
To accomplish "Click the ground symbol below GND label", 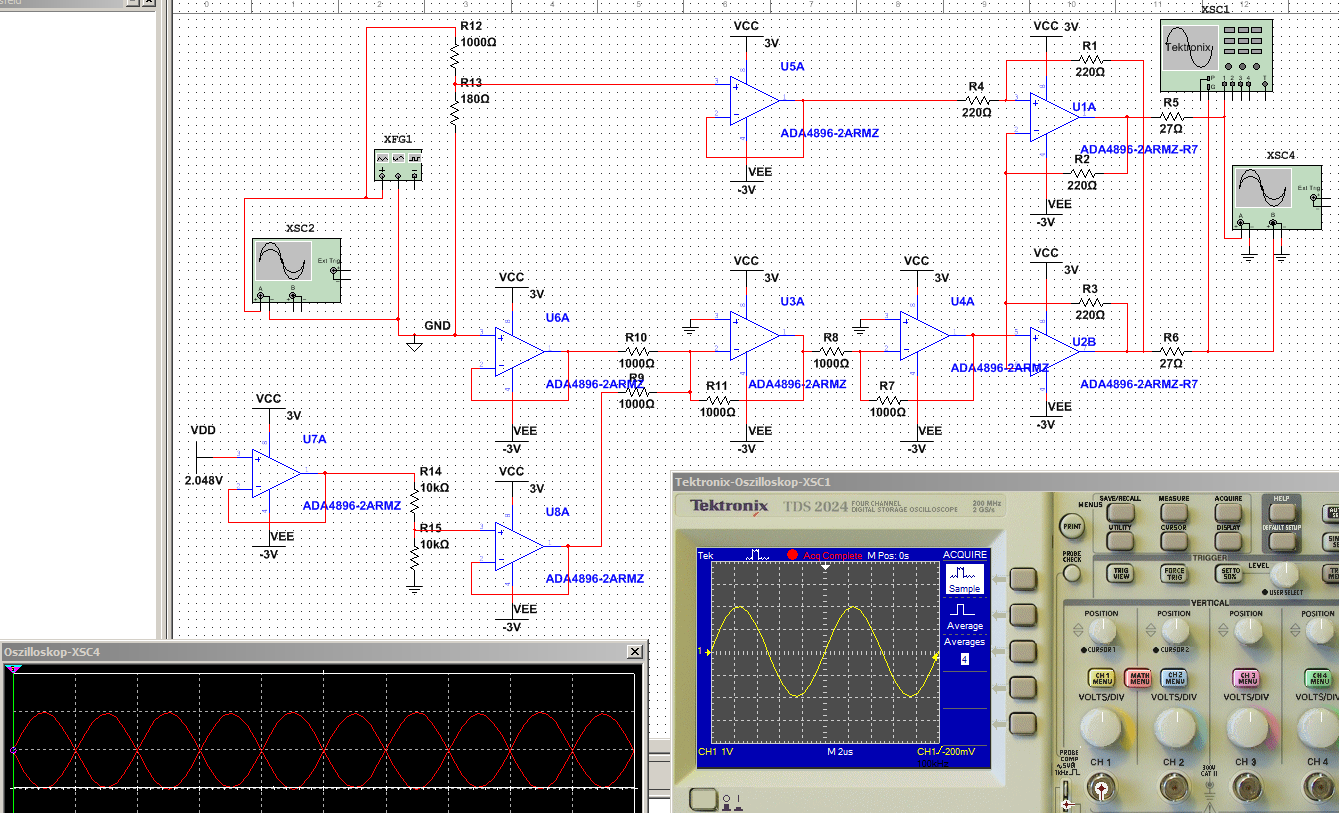I will point(412,345).
